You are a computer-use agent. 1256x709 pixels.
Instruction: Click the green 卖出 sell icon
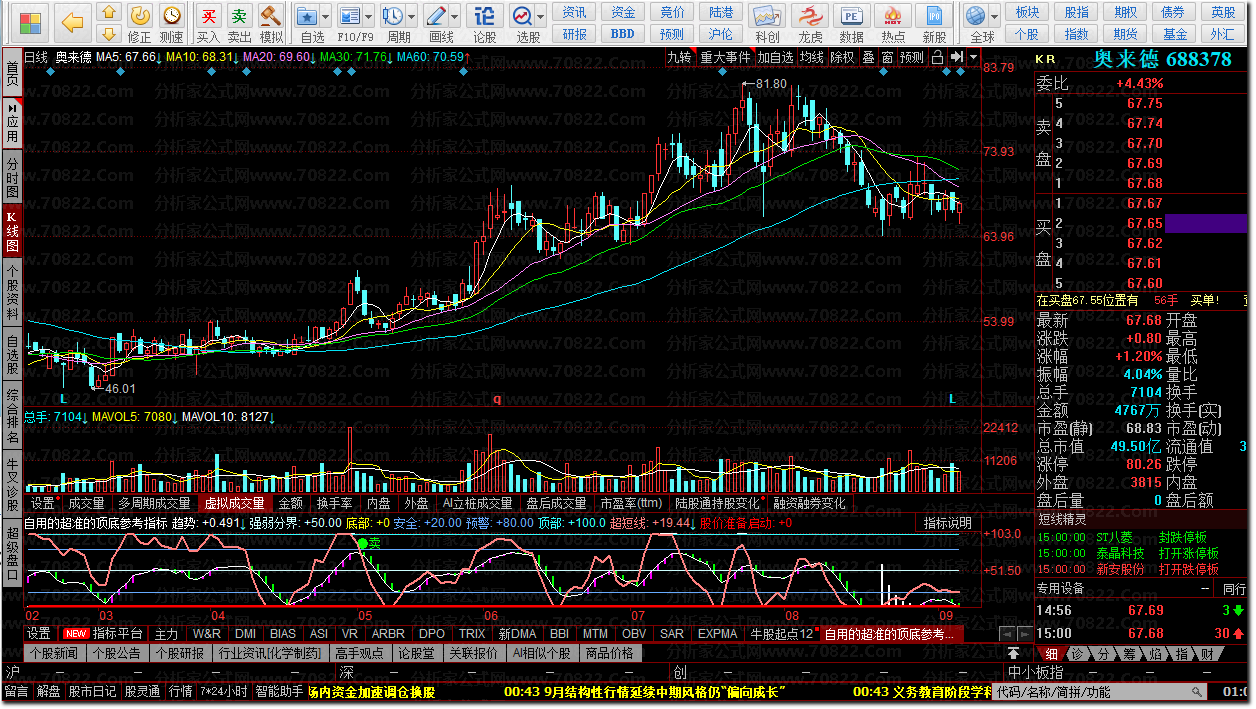click(239, 15)
